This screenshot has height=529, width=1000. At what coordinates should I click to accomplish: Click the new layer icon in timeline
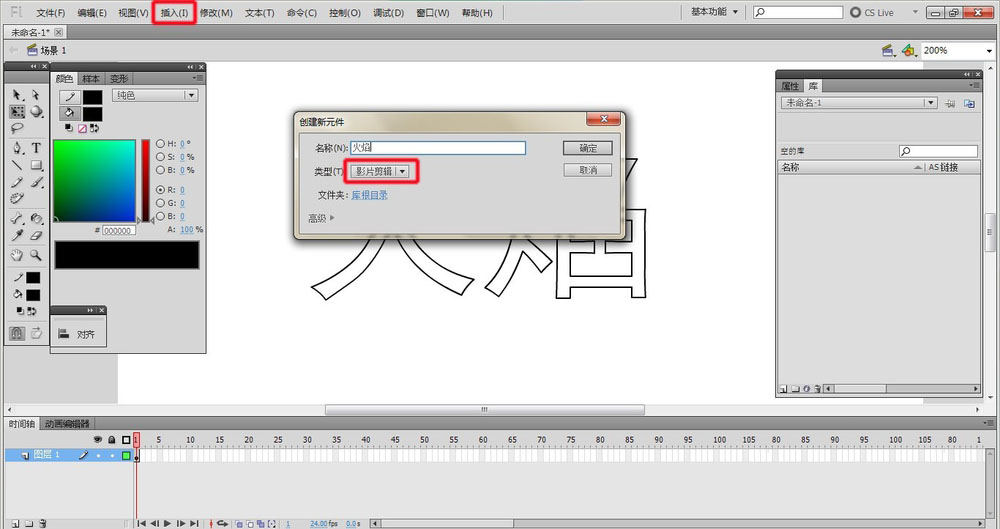[13, 522]
